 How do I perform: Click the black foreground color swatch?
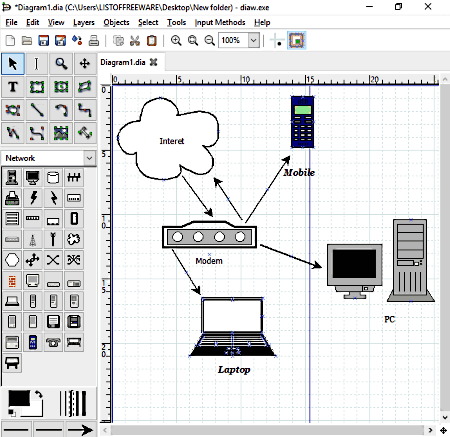19,398
